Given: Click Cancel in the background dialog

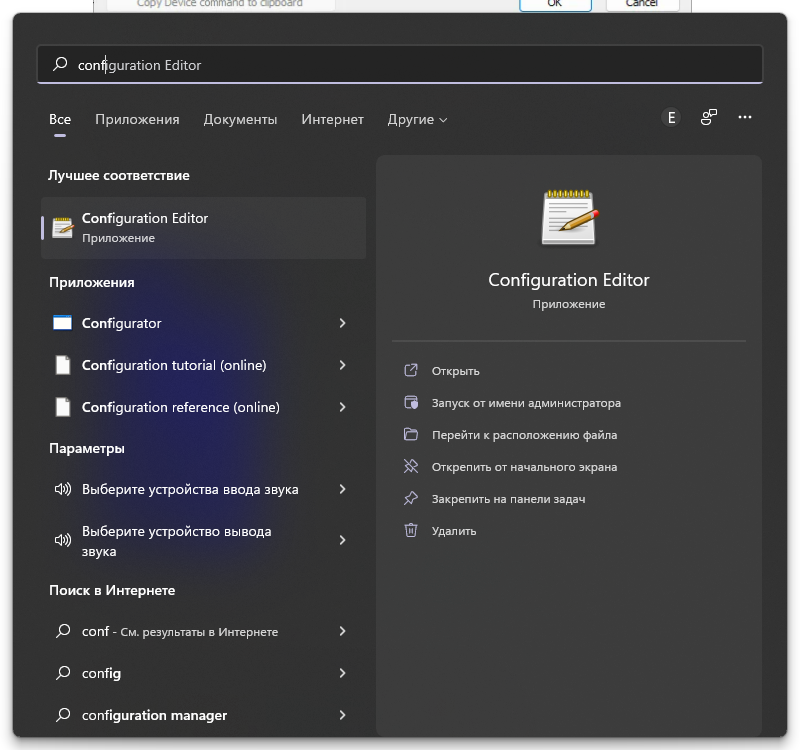Looking at the screenshot, I should tap(642, 4).
